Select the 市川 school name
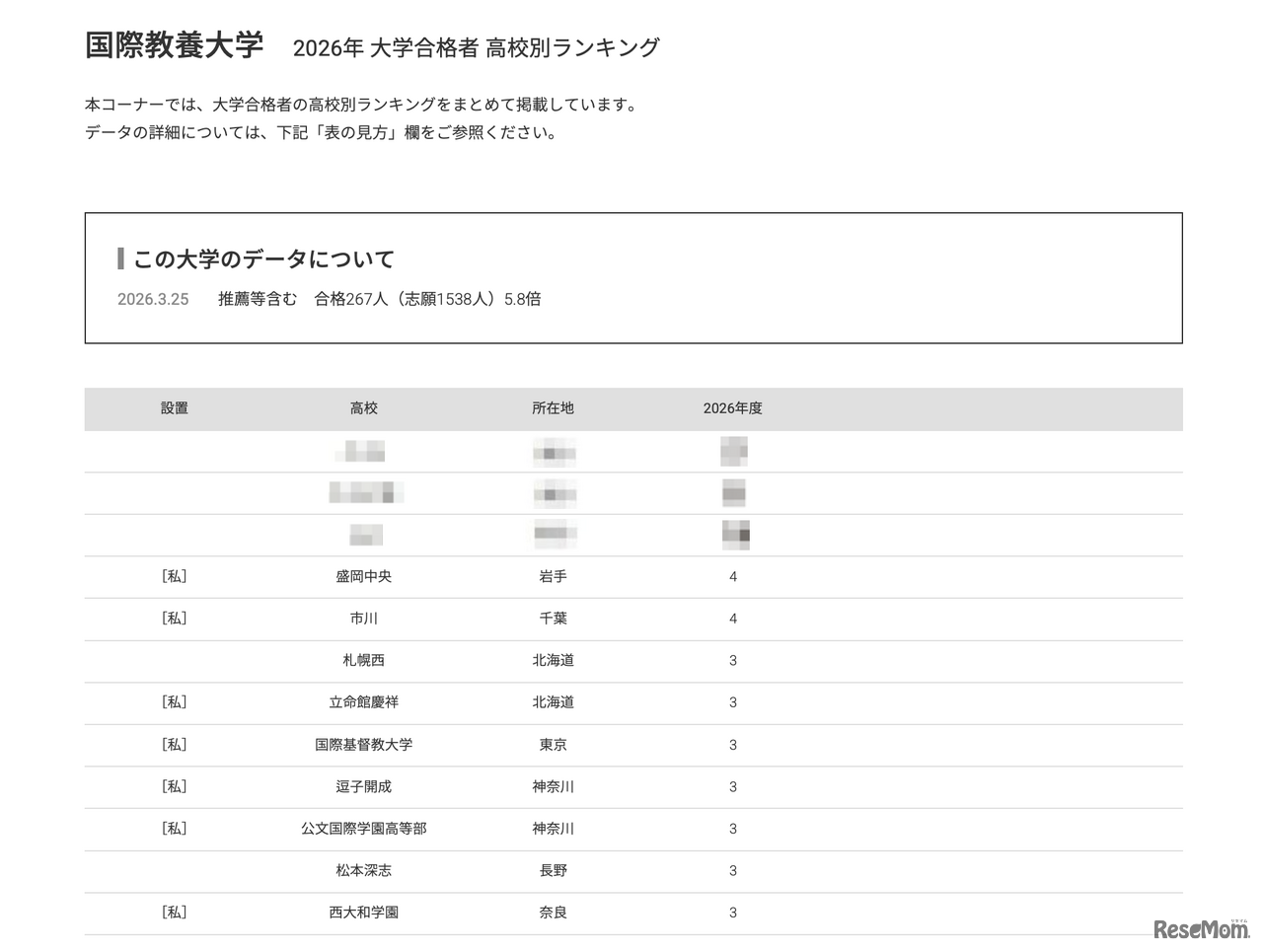Image resolution: width=1263 pixels, height=952 pixels. point(364,619)
